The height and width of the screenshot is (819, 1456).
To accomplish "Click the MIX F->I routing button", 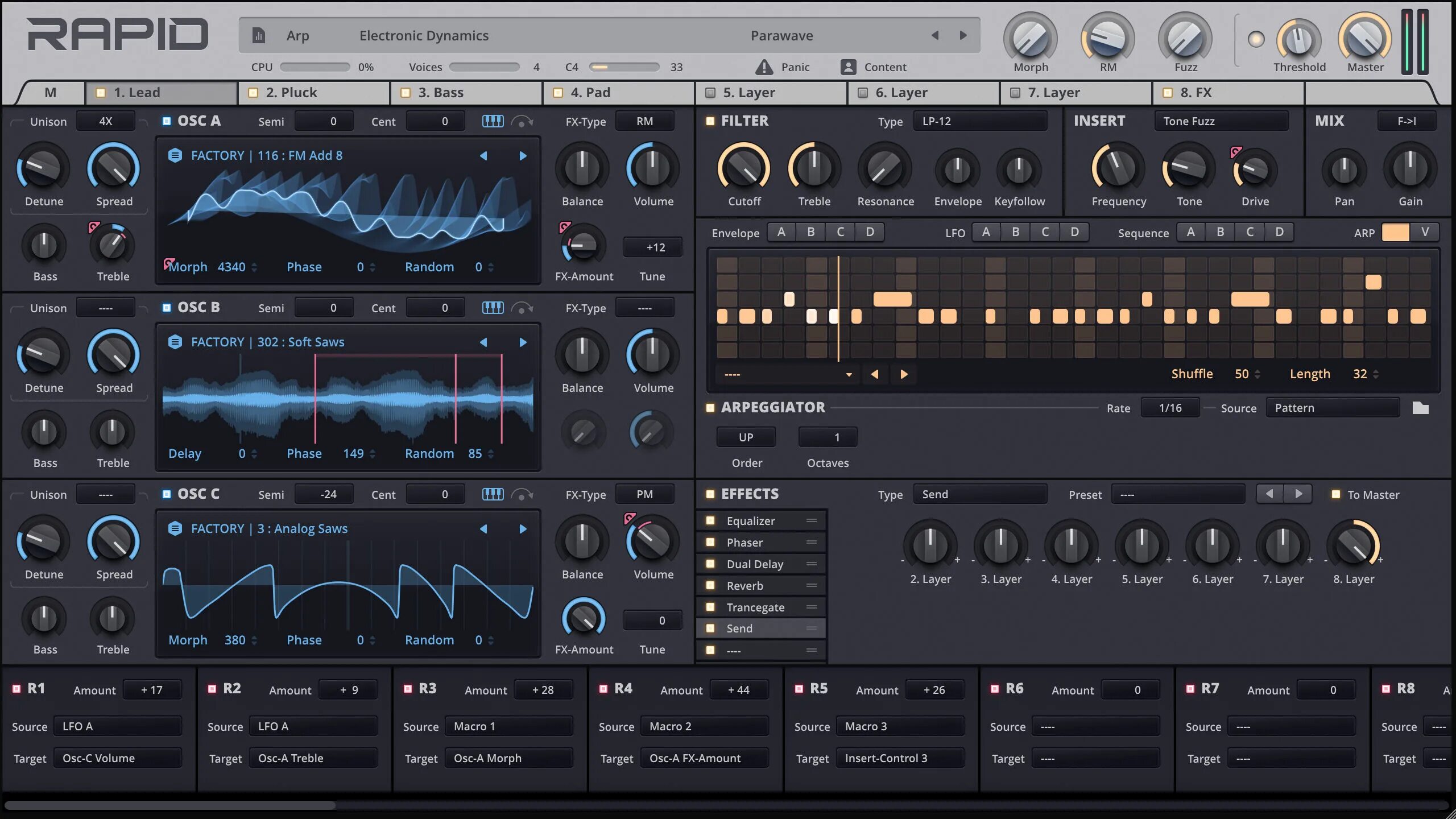I will [x=1407, y=121].
